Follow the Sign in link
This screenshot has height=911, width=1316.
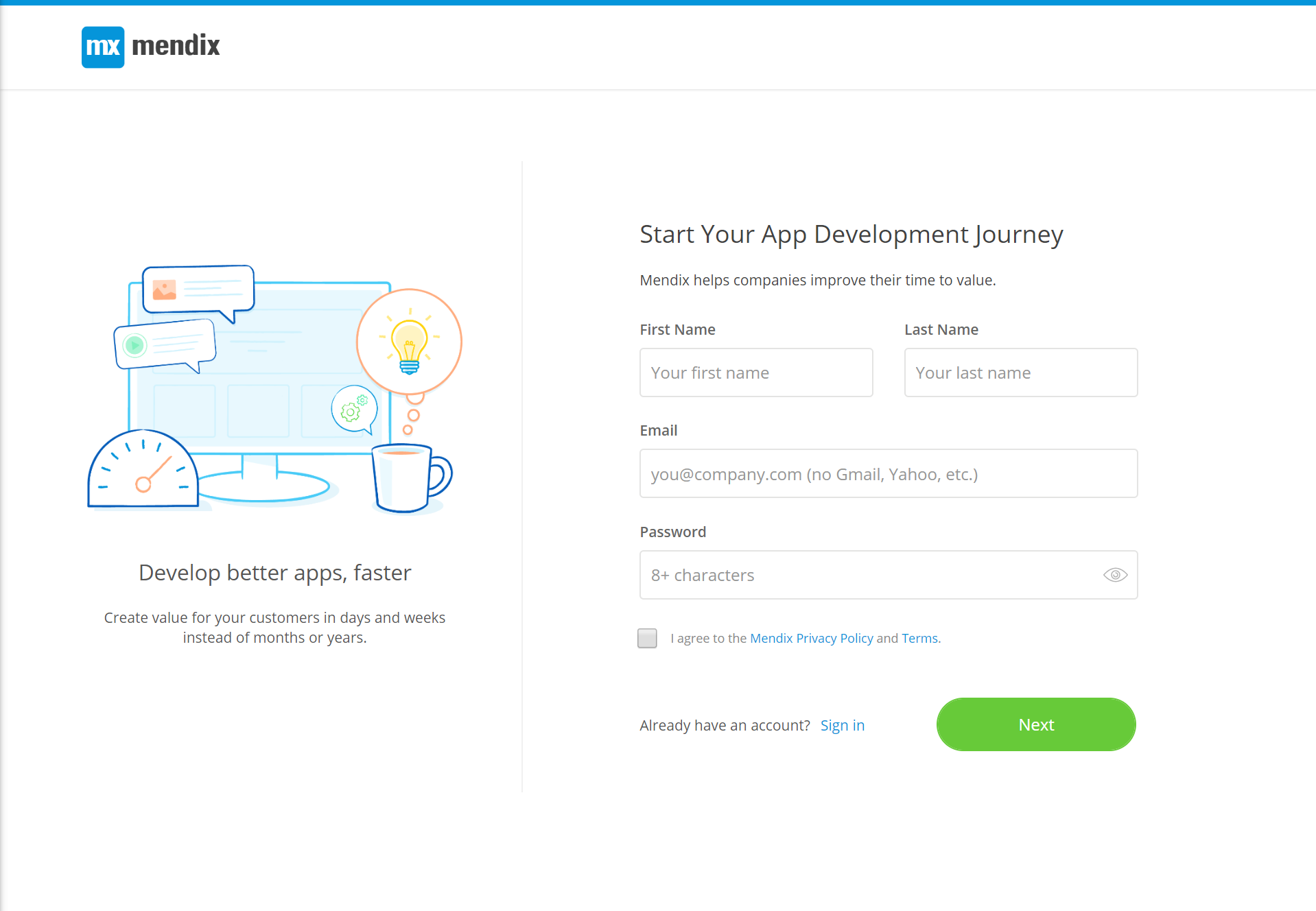(x=843, y=725)
